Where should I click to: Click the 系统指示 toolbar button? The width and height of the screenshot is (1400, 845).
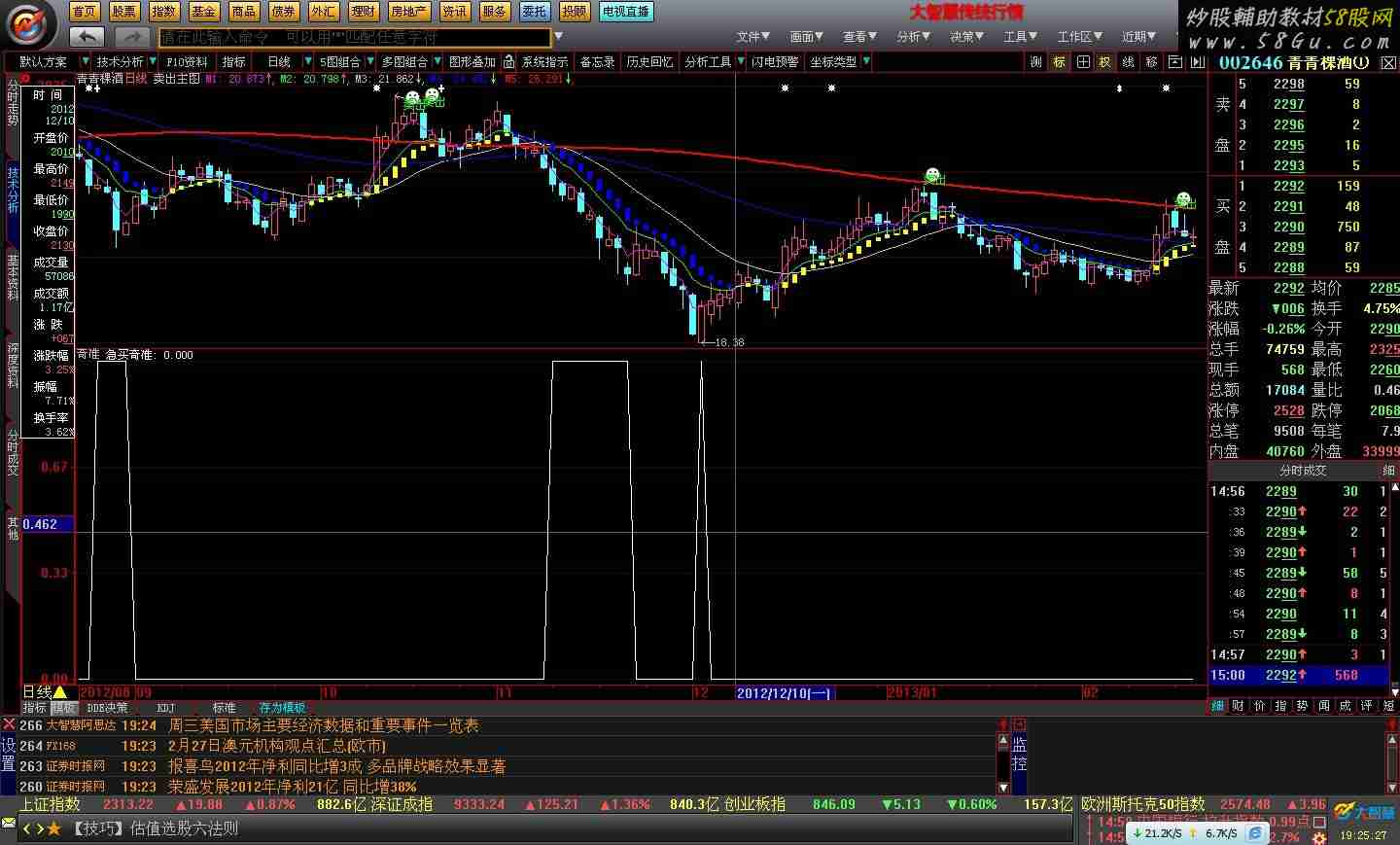(544, 61)
